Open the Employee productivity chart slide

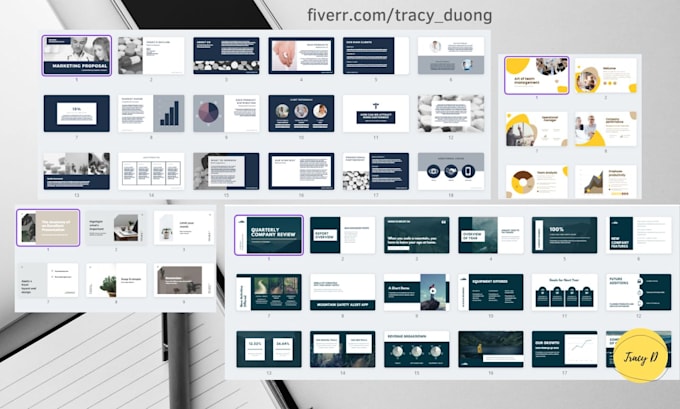606,181
